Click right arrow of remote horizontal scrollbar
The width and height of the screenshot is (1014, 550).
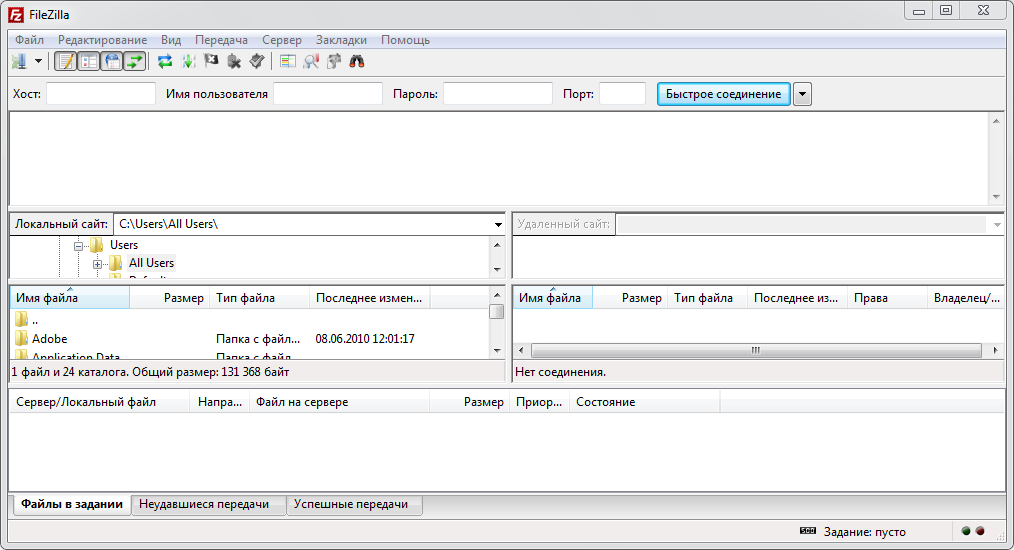[995, 350]
